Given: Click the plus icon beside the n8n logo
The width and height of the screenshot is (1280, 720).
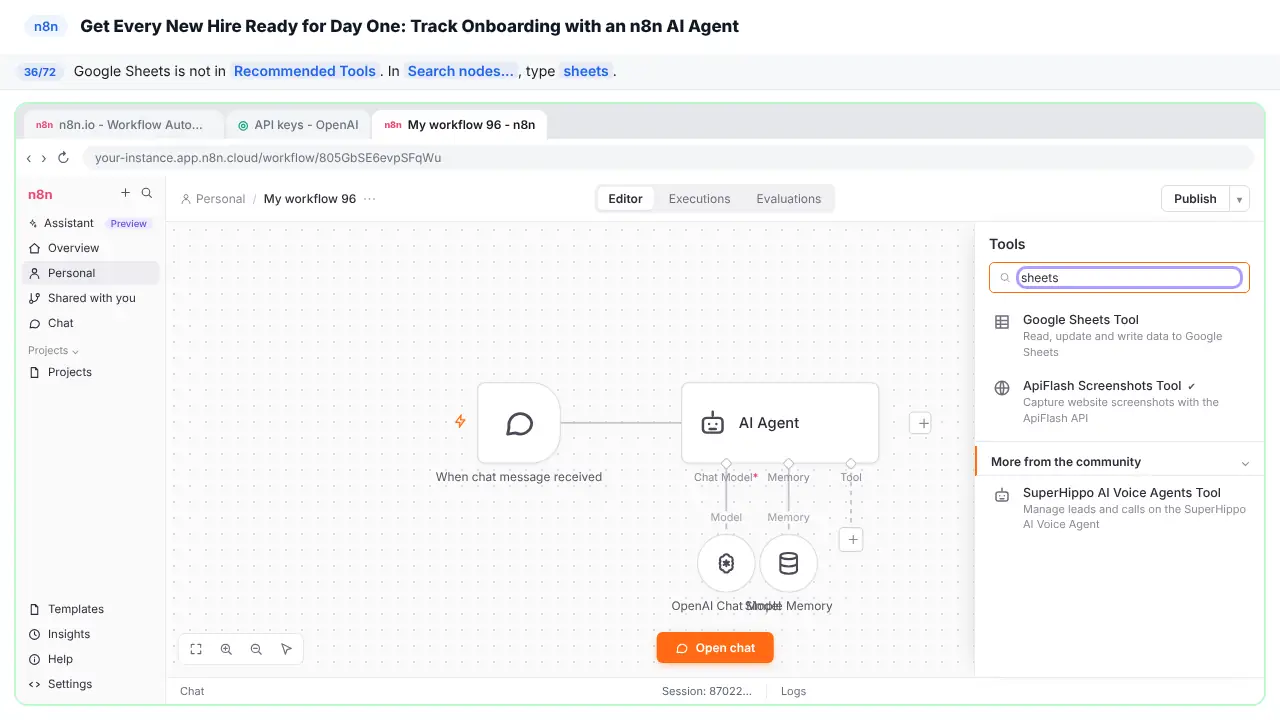Looking at the screenshot, I should coord(125,193).
